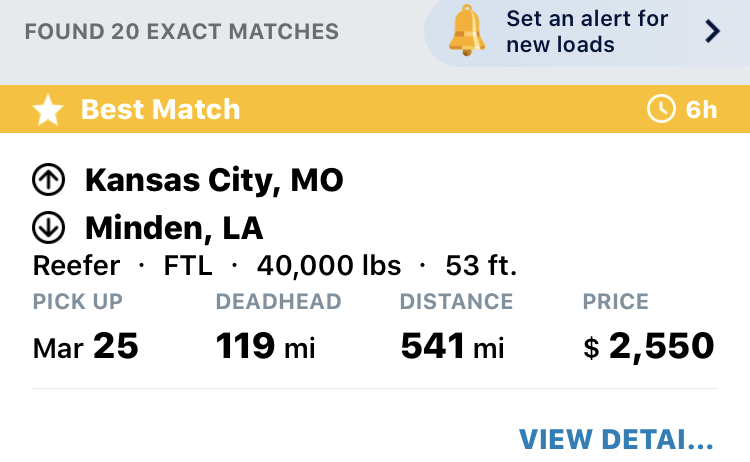Tap the Found 20 Exact Matches header

(182, 32)
